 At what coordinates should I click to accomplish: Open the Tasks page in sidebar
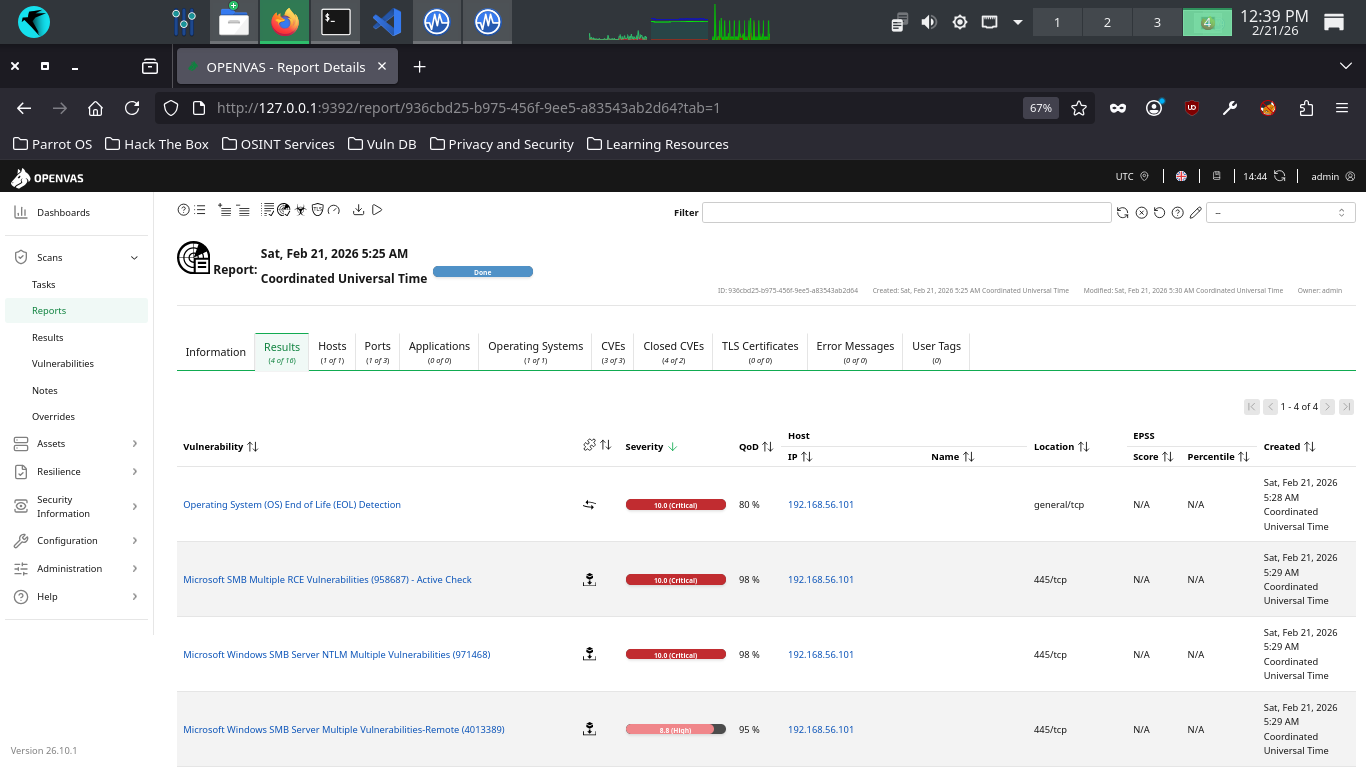pos(44,285)
